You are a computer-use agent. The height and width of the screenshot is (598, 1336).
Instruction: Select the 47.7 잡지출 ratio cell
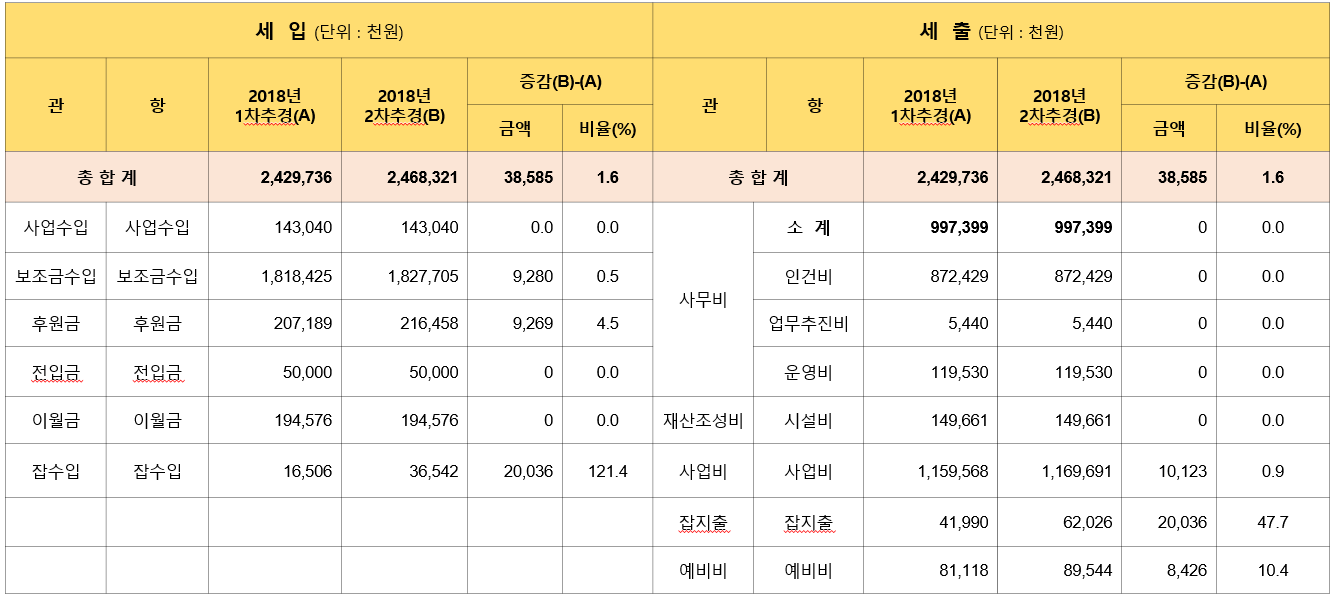pos(1272,522)
